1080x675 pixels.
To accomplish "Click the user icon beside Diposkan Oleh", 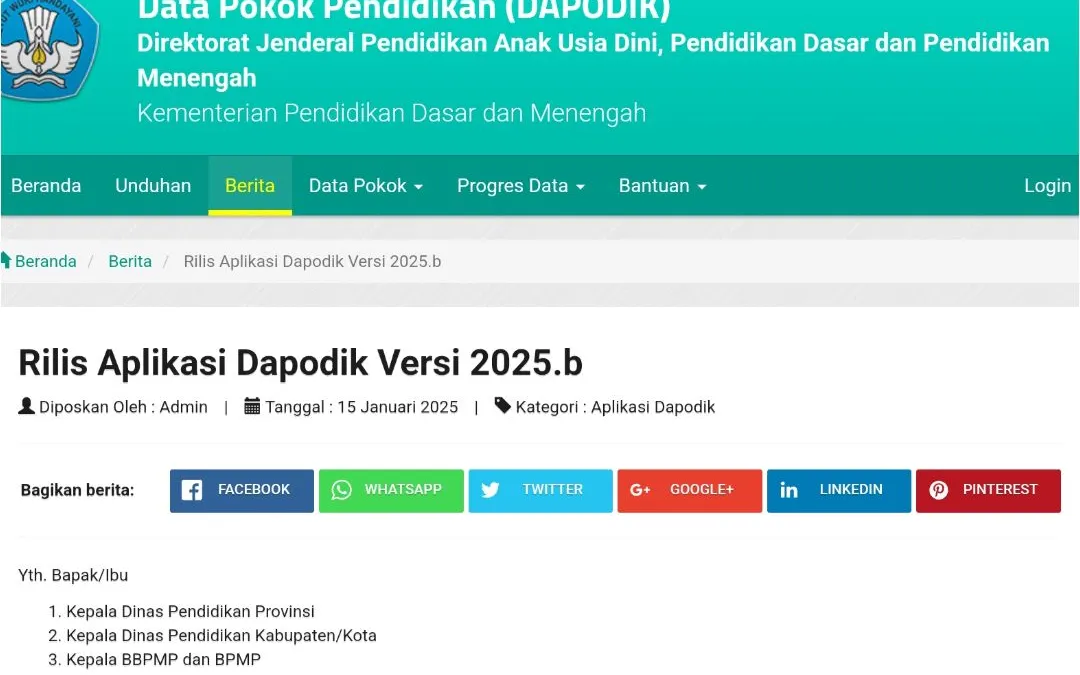I will click(26, 406).
